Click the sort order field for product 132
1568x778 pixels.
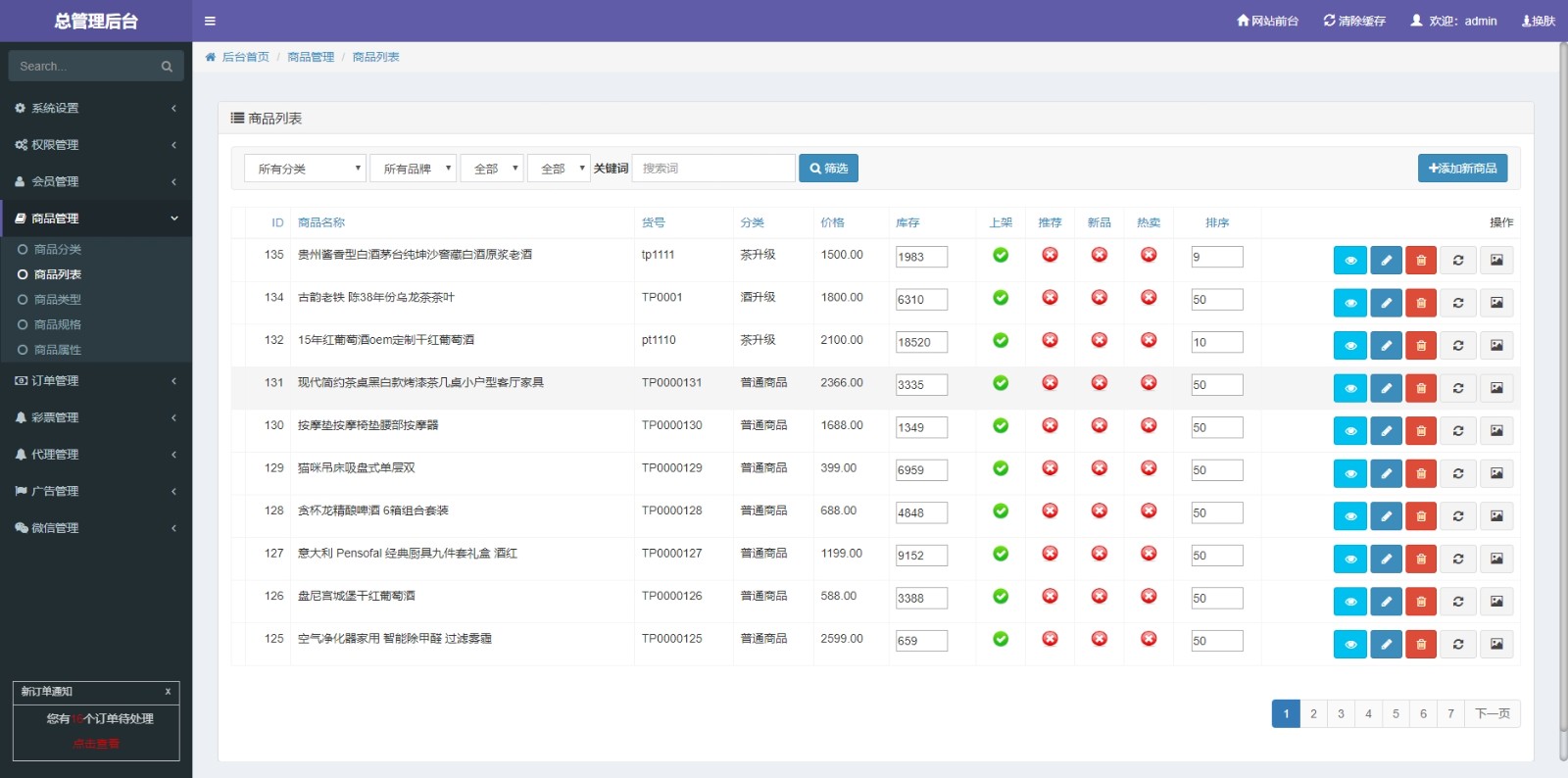coord(1217,342)
